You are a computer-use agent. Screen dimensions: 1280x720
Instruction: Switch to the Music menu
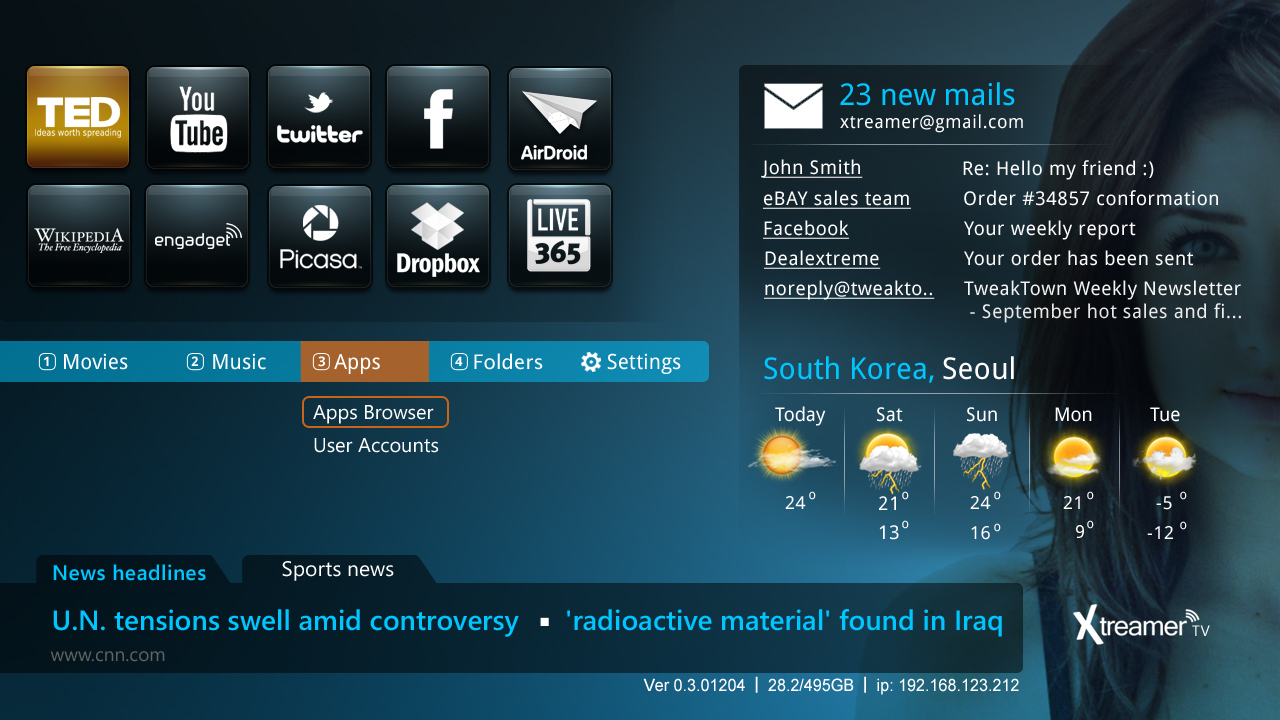click(x=227, y=362)
